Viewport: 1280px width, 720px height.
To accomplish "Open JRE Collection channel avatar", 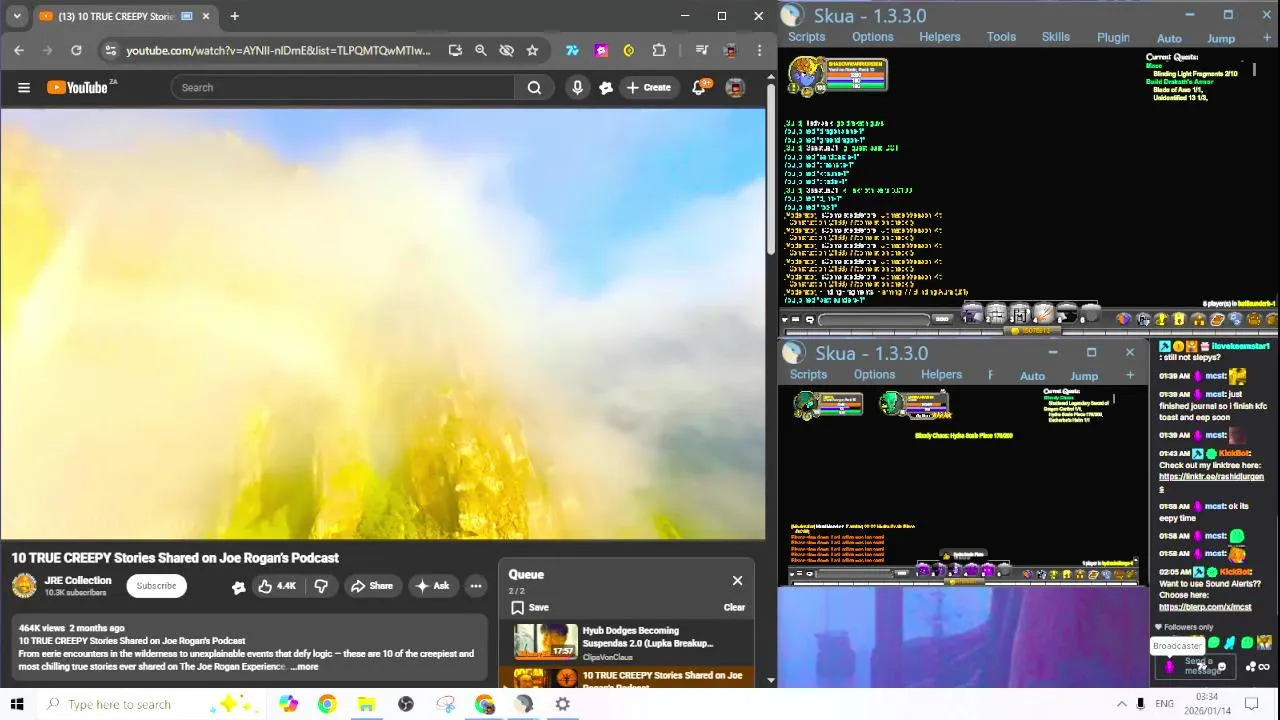I will click(24, 586).
